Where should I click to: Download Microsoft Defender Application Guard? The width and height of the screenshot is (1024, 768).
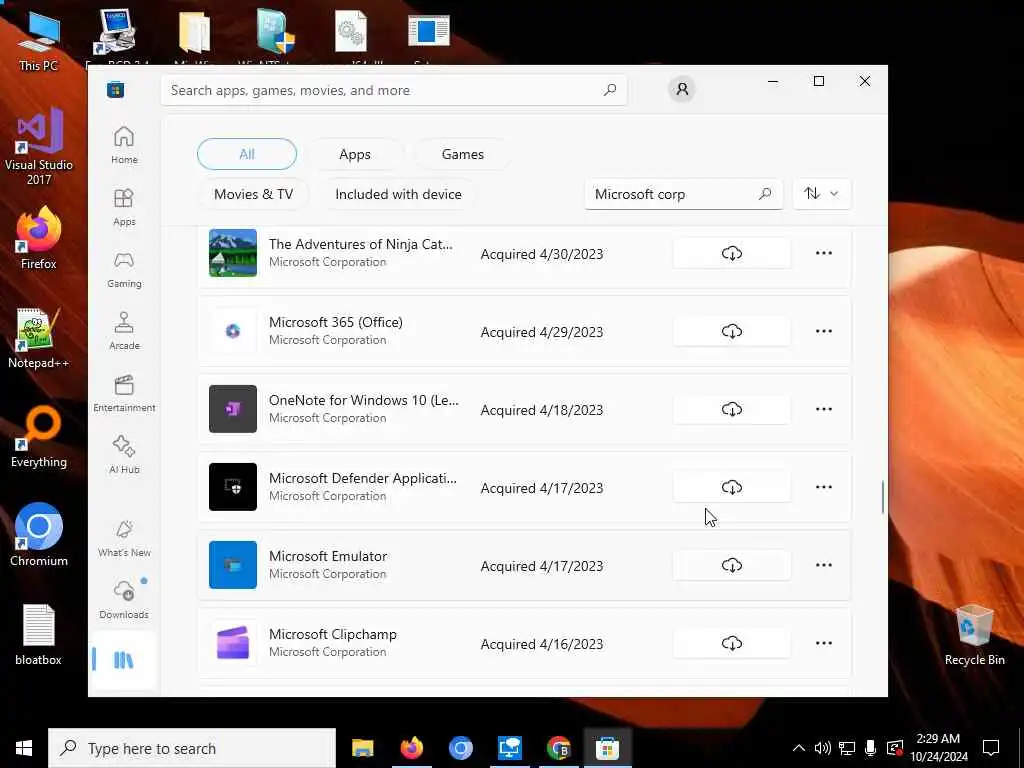731,487
